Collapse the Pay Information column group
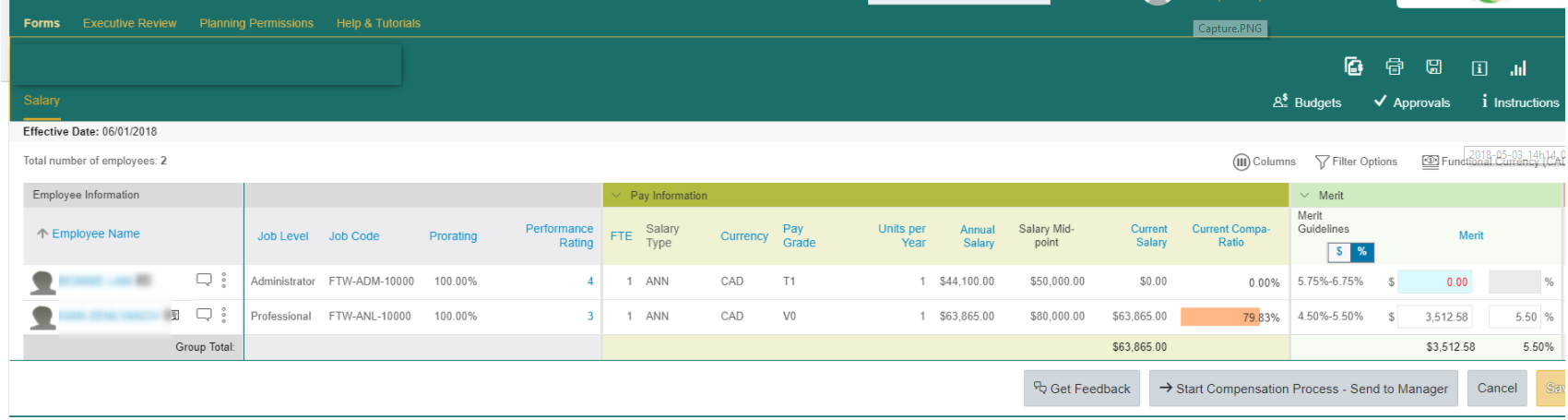The height and width of the screenshot is (420, 1568). (x=616, y=196)
